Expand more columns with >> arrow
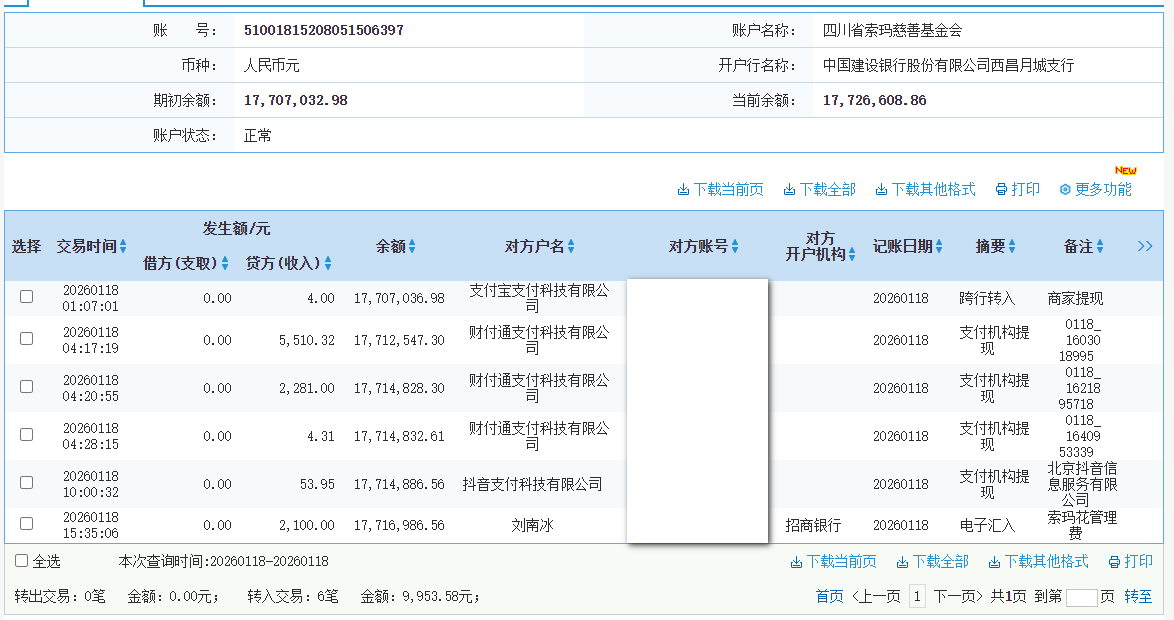The width and height of the screenshot is (1174, 620). pyautogui.click(x=1145, y=246)
